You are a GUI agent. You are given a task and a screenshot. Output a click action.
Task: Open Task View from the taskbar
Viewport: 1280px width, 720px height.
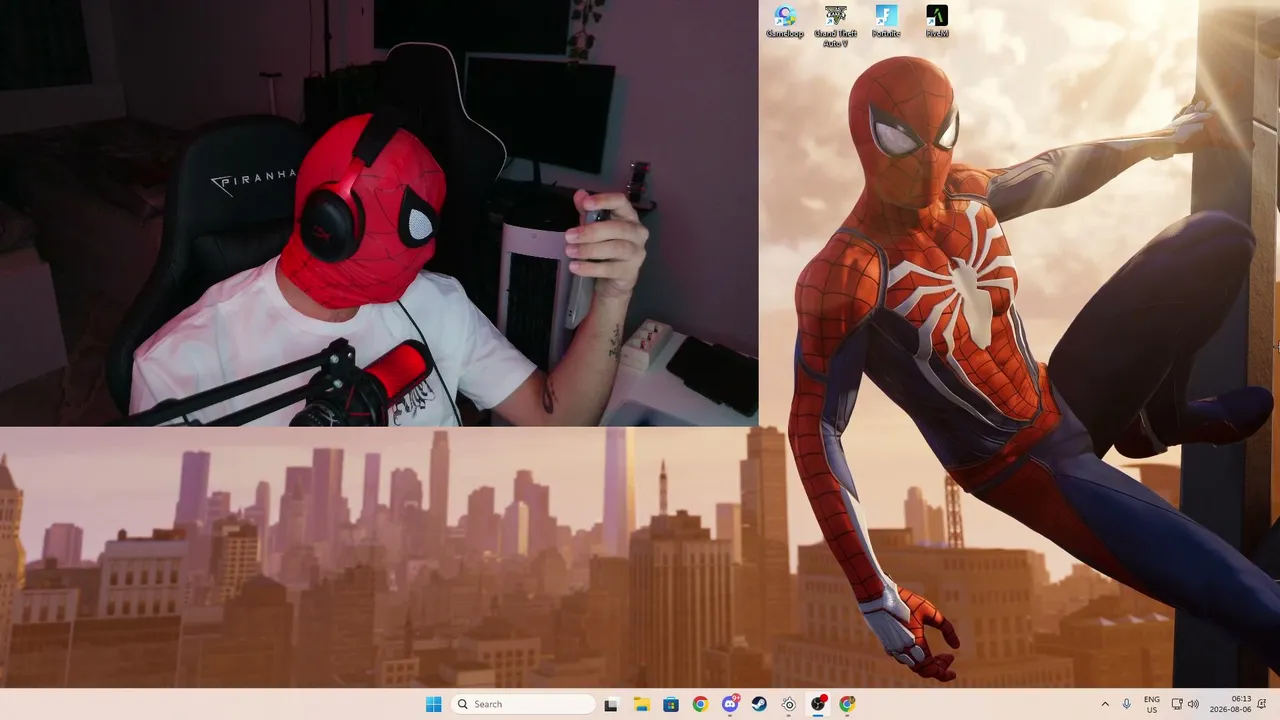coord(611,704)
